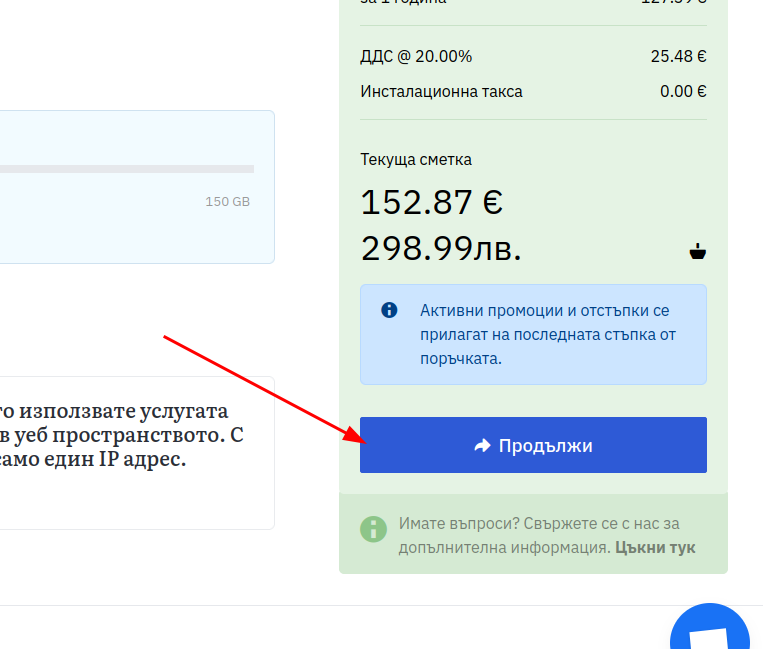The image size is (763, 649).
Task: Click the 298.99лв. total price
Action: [x=441, y=249]
